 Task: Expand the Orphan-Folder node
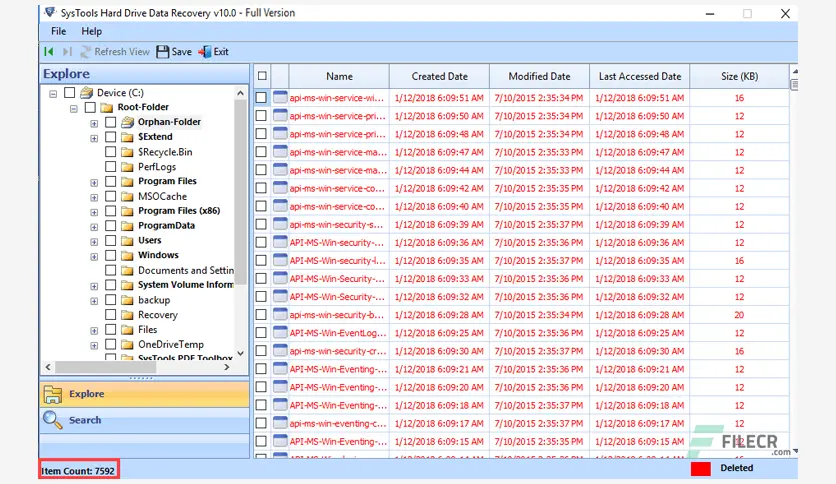click(x=94, y=124)
